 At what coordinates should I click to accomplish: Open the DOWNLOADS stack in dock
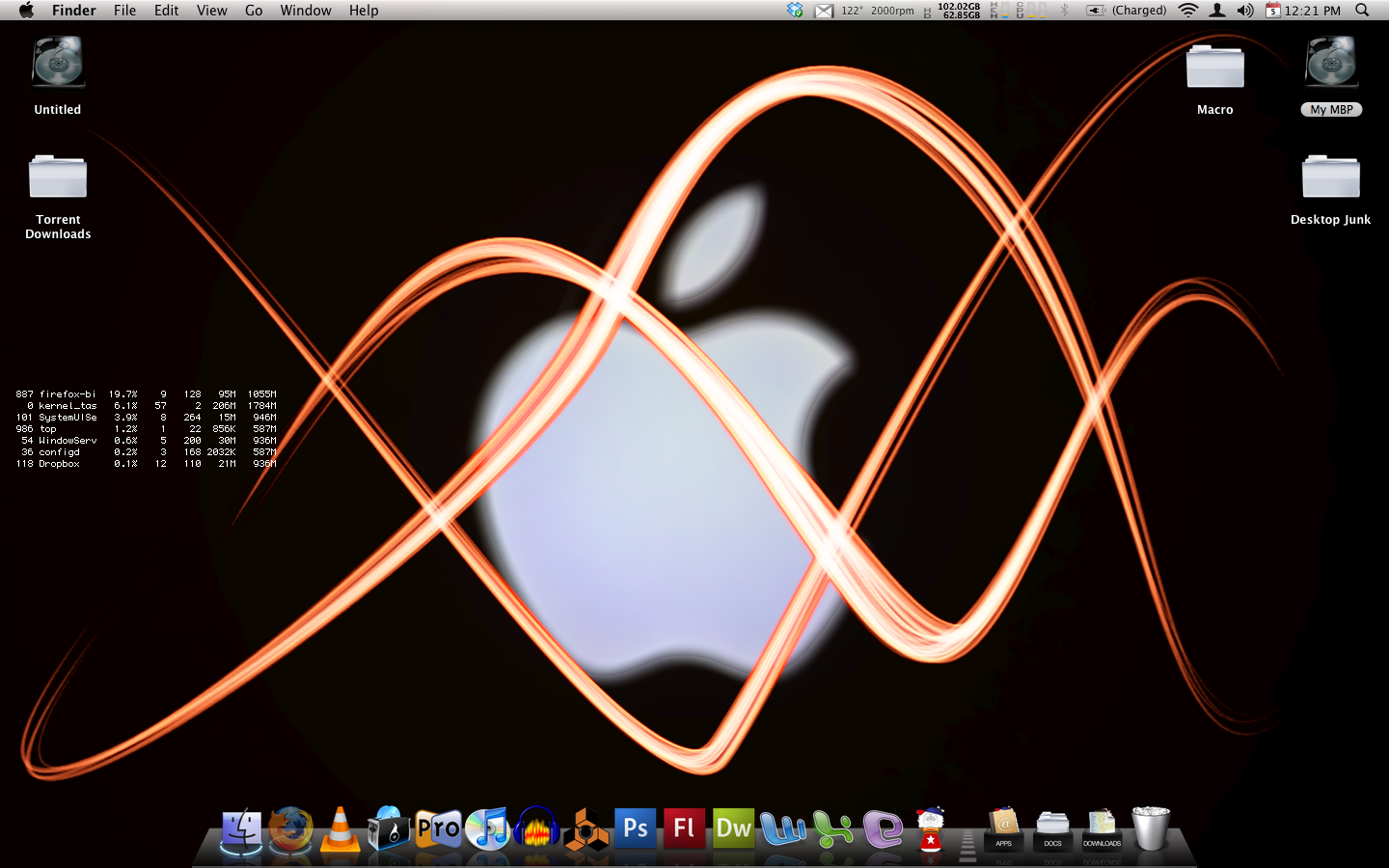coord(1102,829)
